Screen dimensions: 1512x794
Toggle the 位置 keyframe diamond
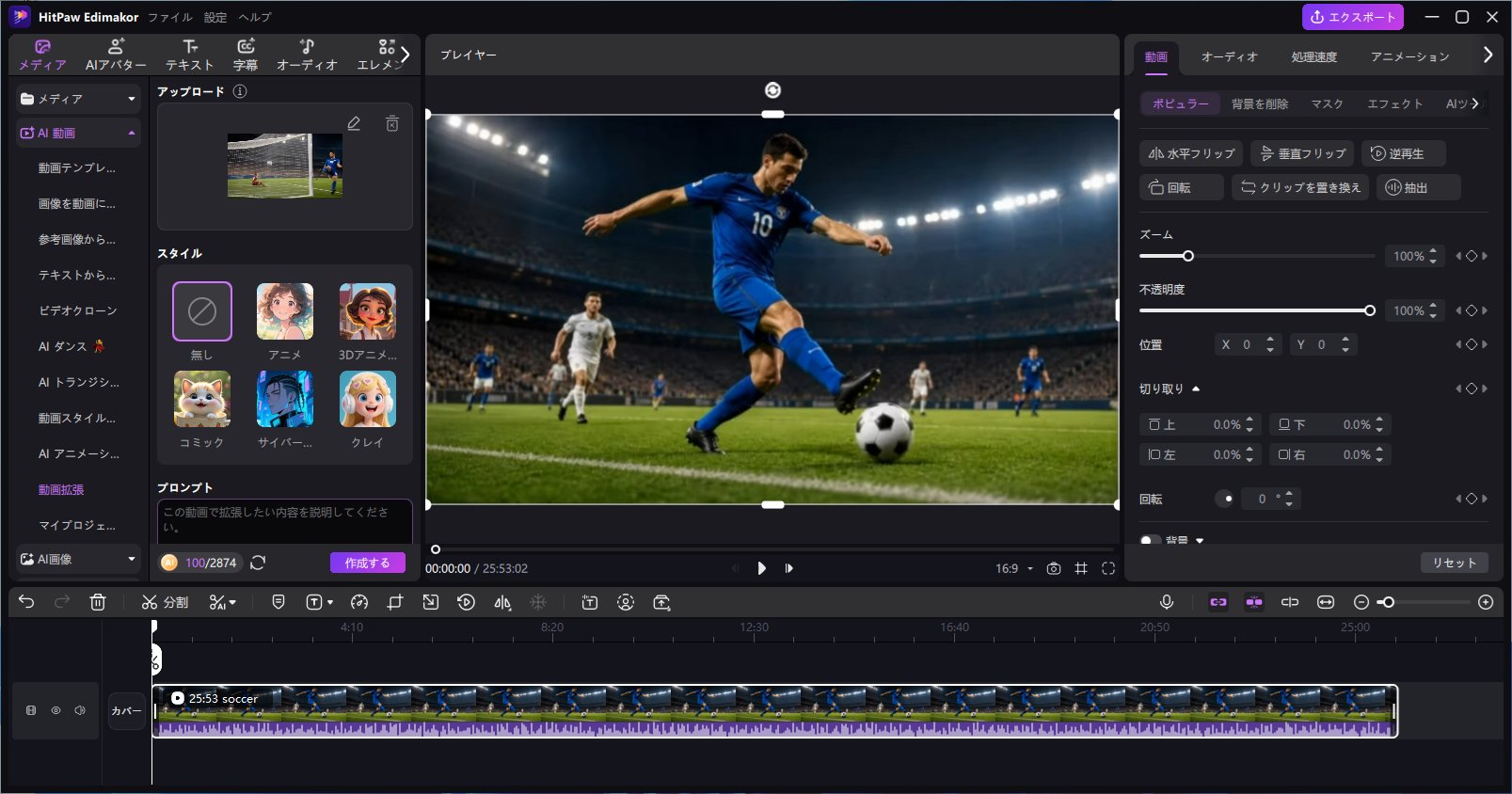tap(1472, 344)
